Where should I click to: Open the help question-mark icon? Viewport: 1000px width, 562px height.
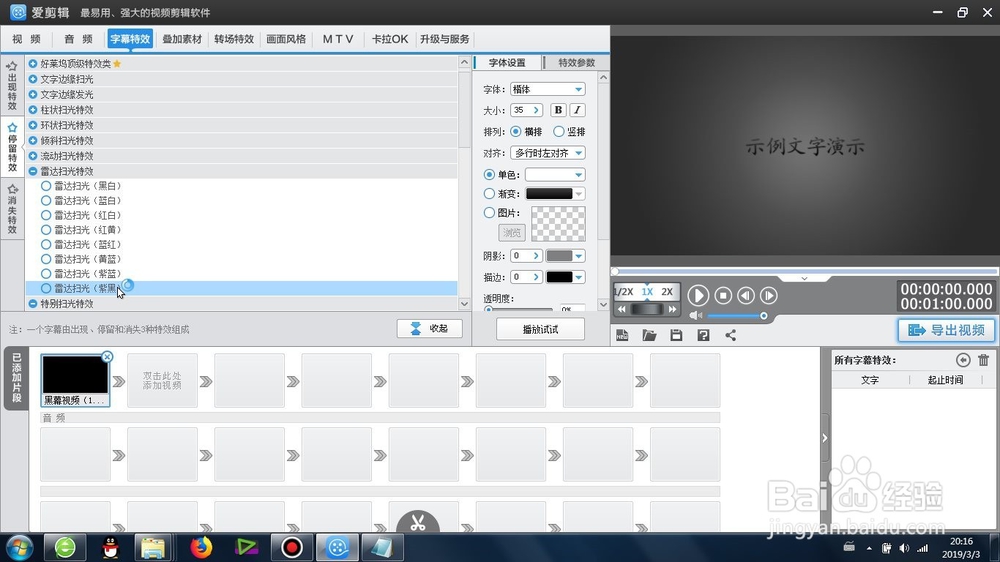703,335
